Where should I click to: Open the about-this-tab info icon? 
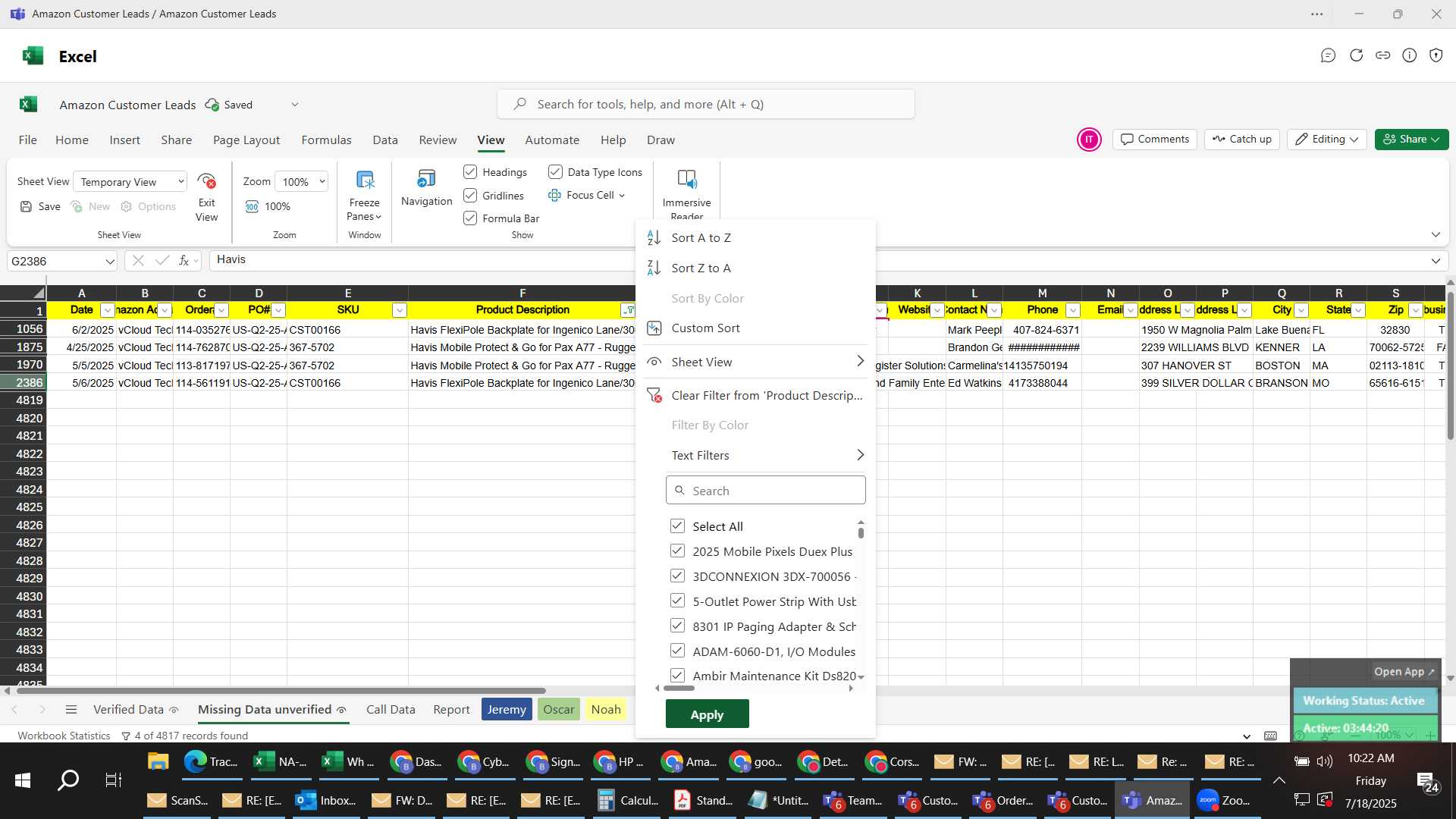point(1409,55)
